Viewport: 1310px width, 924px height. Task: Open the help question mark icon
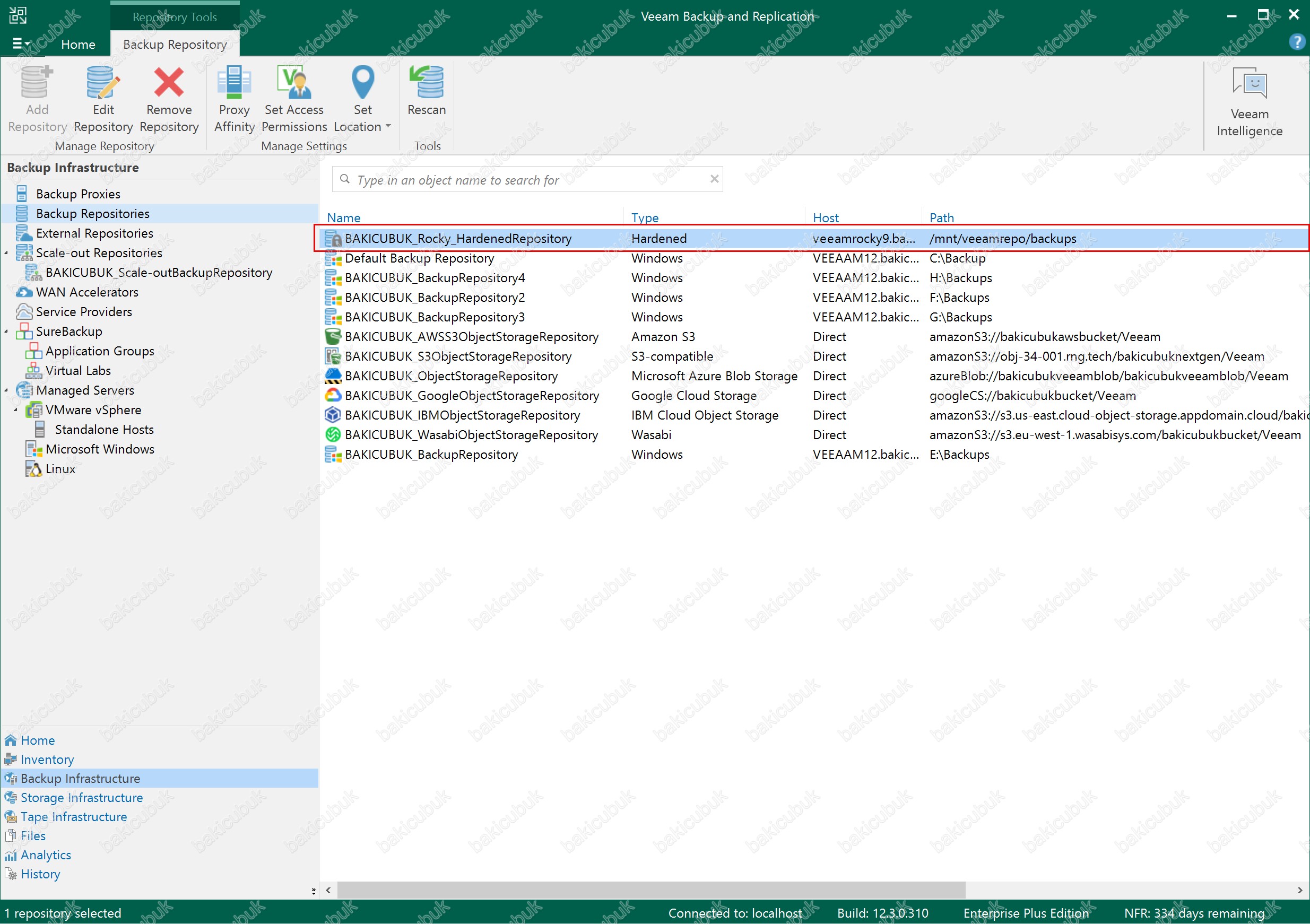pyautogui.click(x=1296, y=42)
